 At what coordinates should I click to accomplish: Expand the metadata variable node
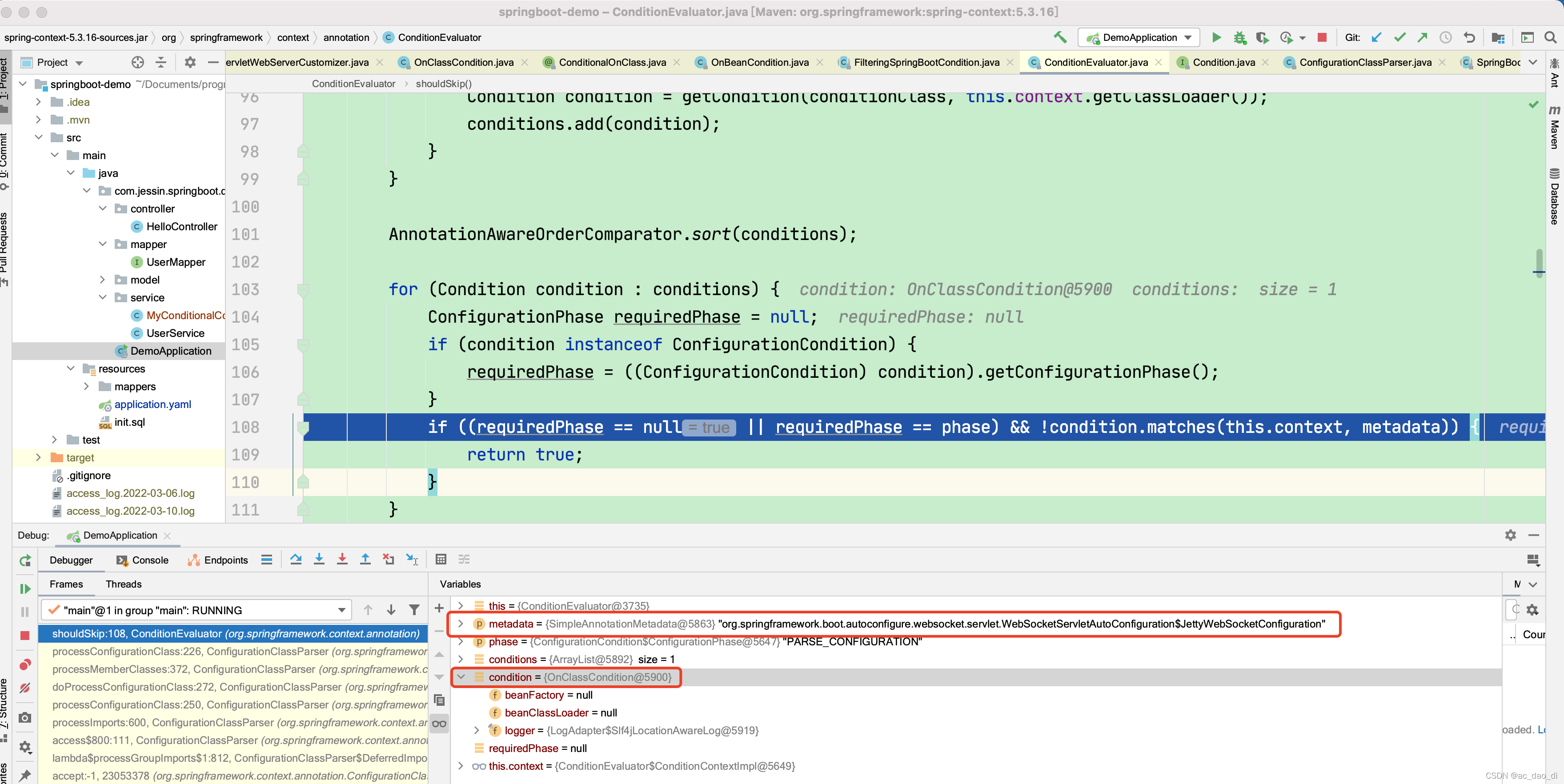[x=461, y=623]
